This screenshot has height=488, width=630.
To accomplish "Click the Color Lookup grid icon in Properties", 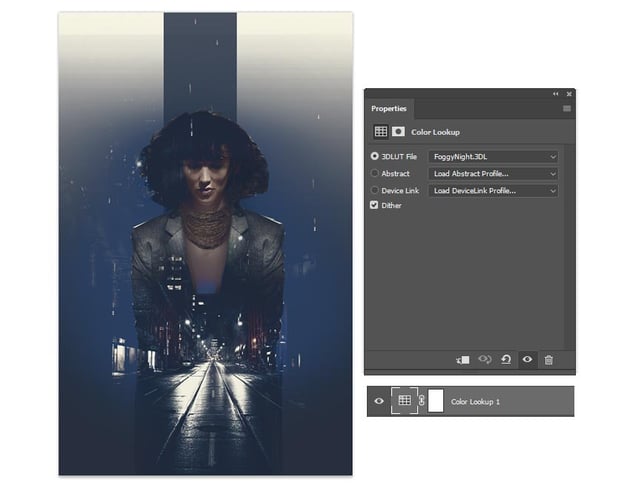I will (x=380, y=131).
